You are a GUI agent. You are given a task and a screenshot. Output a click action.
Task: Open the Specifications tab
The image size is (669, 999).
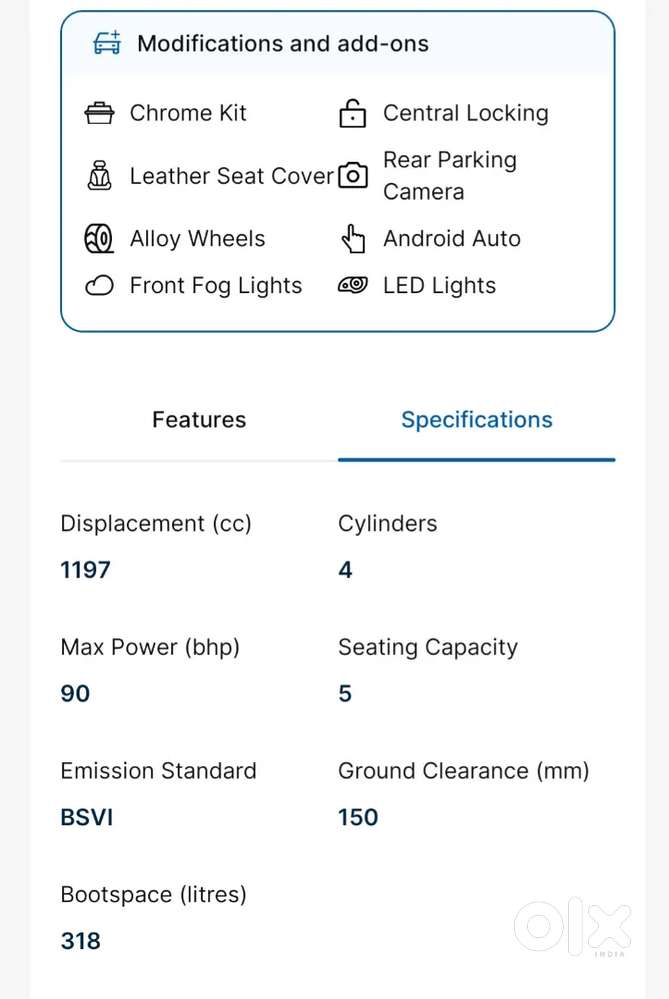pos(476,420)
